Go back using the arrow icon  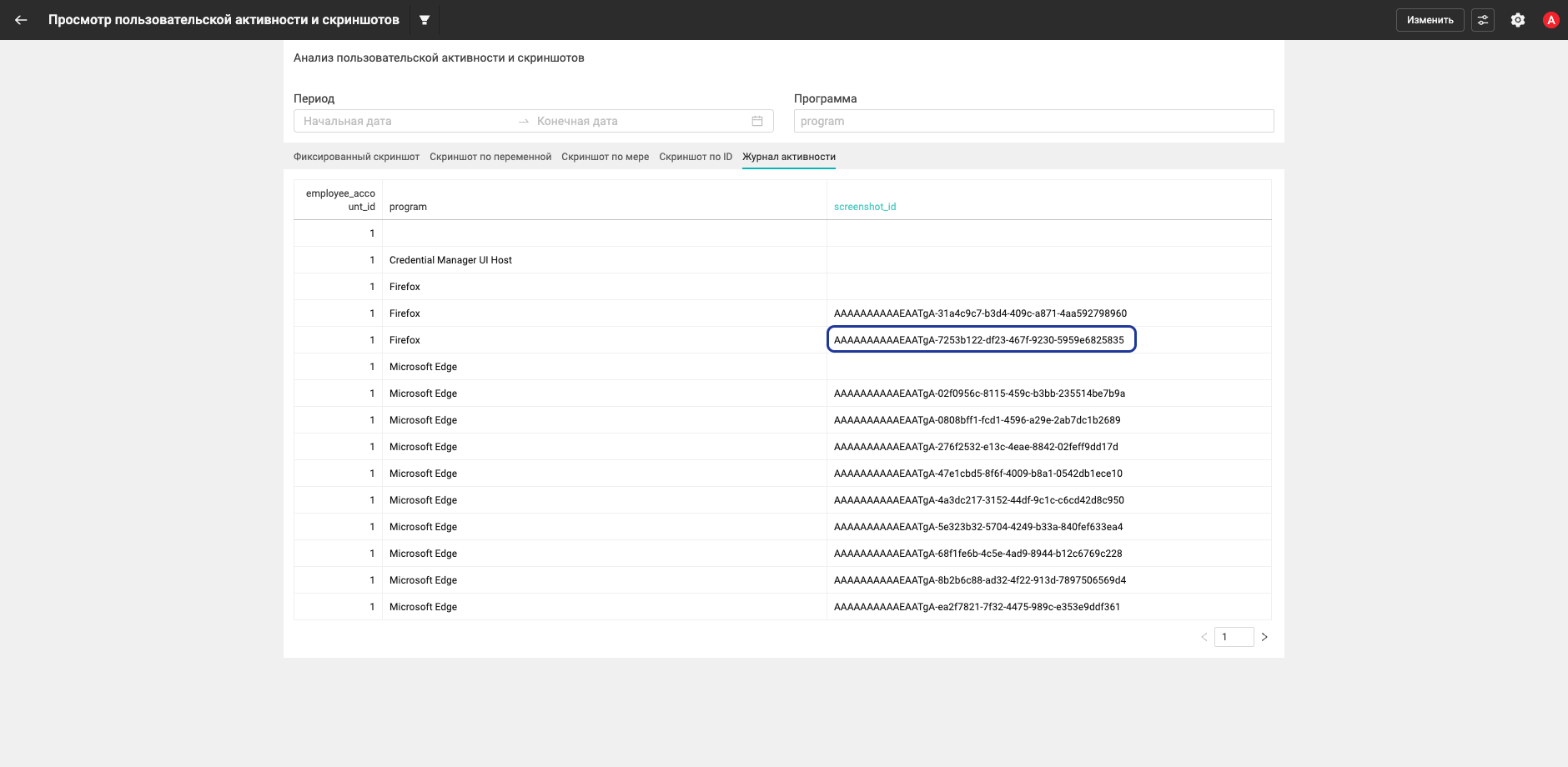coord(21,20)
